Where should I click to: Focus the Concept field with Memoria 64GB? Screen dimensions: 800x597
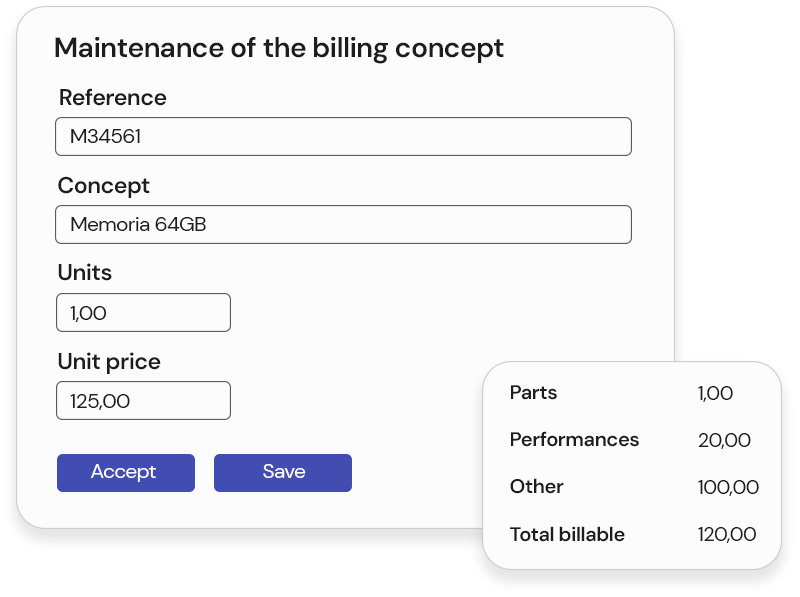343,225
